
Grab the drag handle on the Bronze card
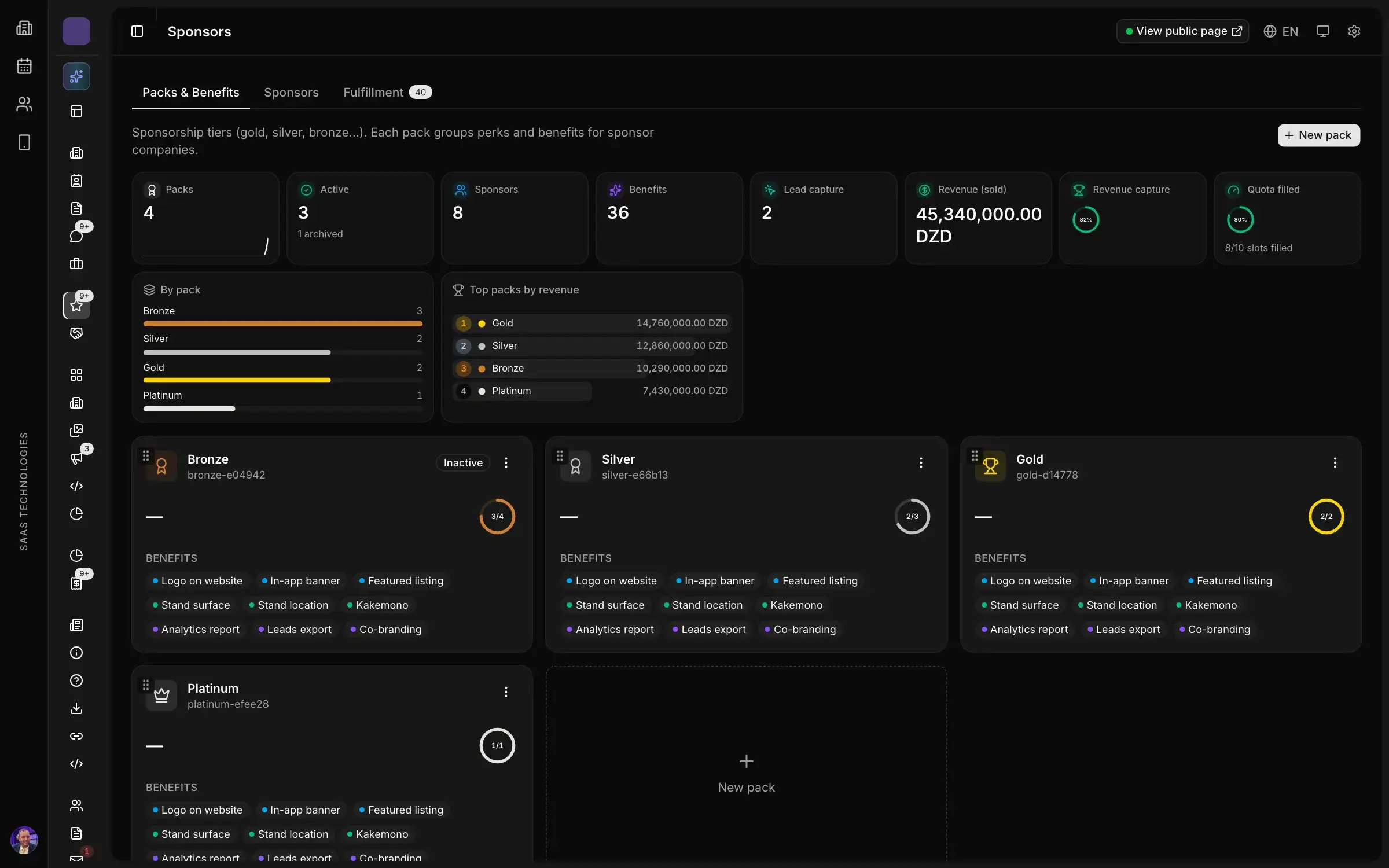pos(146,455)
